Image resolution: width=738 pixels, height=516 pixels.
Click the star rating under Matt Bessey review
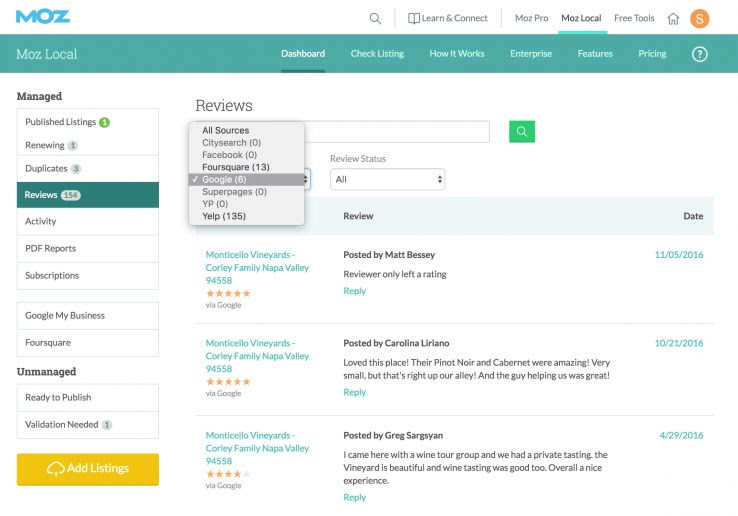[228, 293]
